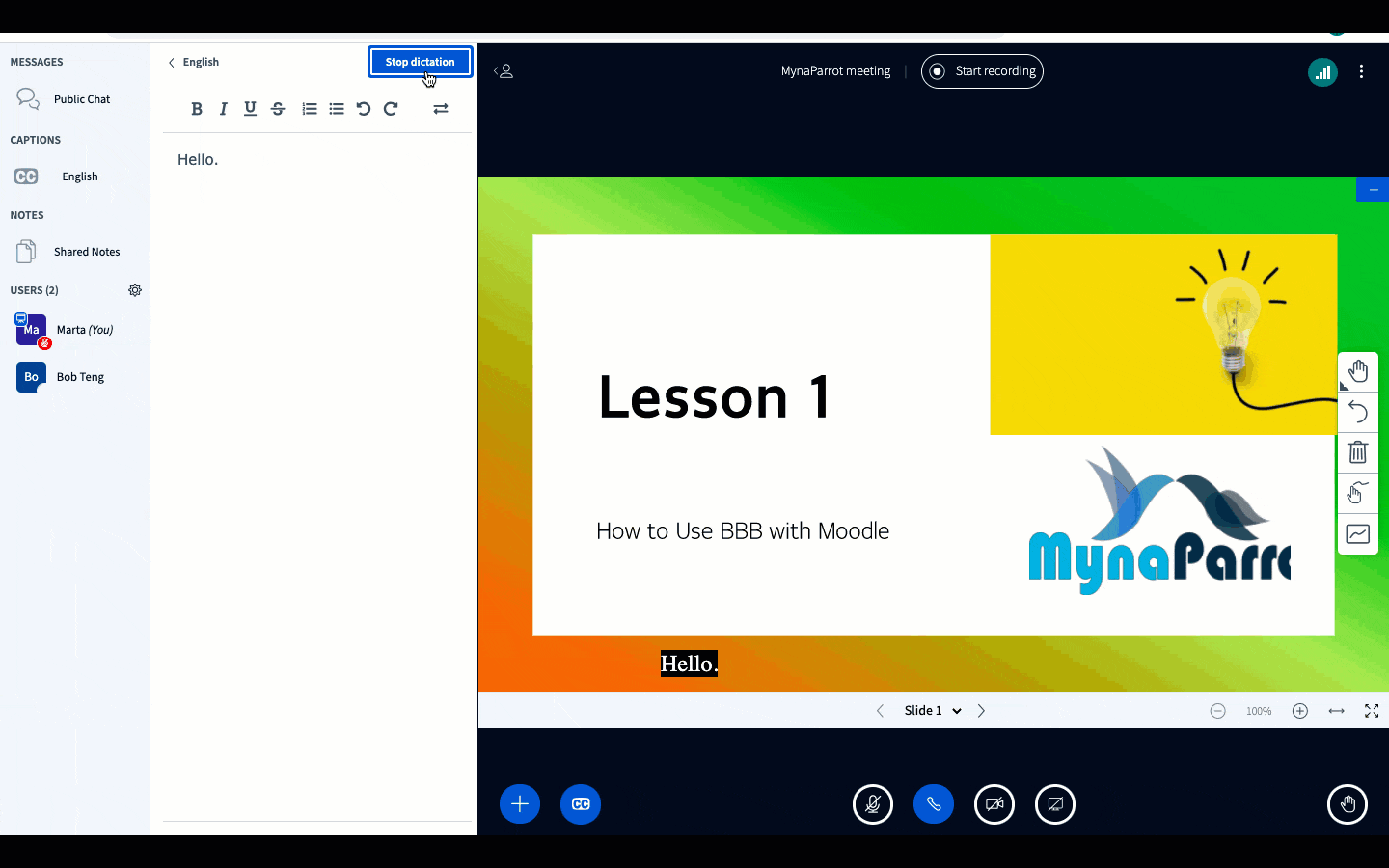This screenshot has height=868, width=1389.
Task: Open the blue plus actions menu
Action: pyautogui.click(x=520, y=804)
